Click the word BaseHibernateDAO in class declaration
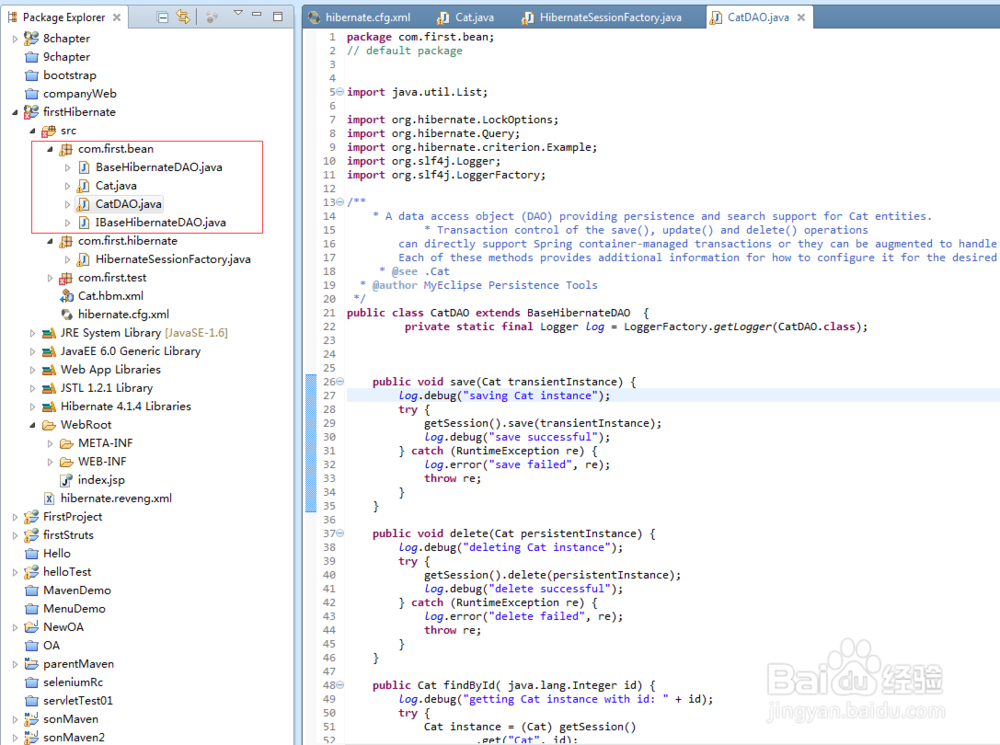 point(578,313)
